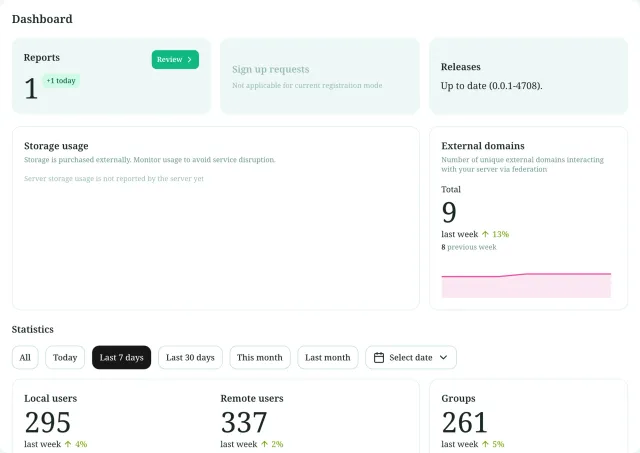640x453 pixels.
Task: Open the Reports Review button
Action: [x=175, y=60]
